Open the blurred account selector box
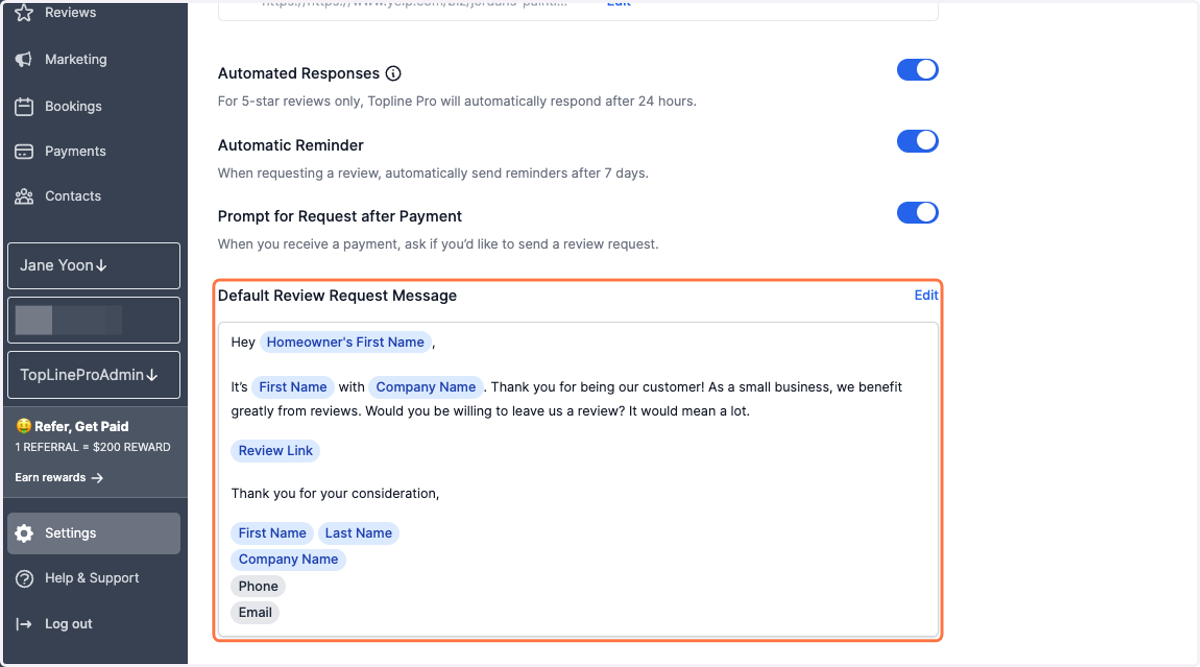This screenshot has width=1200, height=667. (94, 320)
